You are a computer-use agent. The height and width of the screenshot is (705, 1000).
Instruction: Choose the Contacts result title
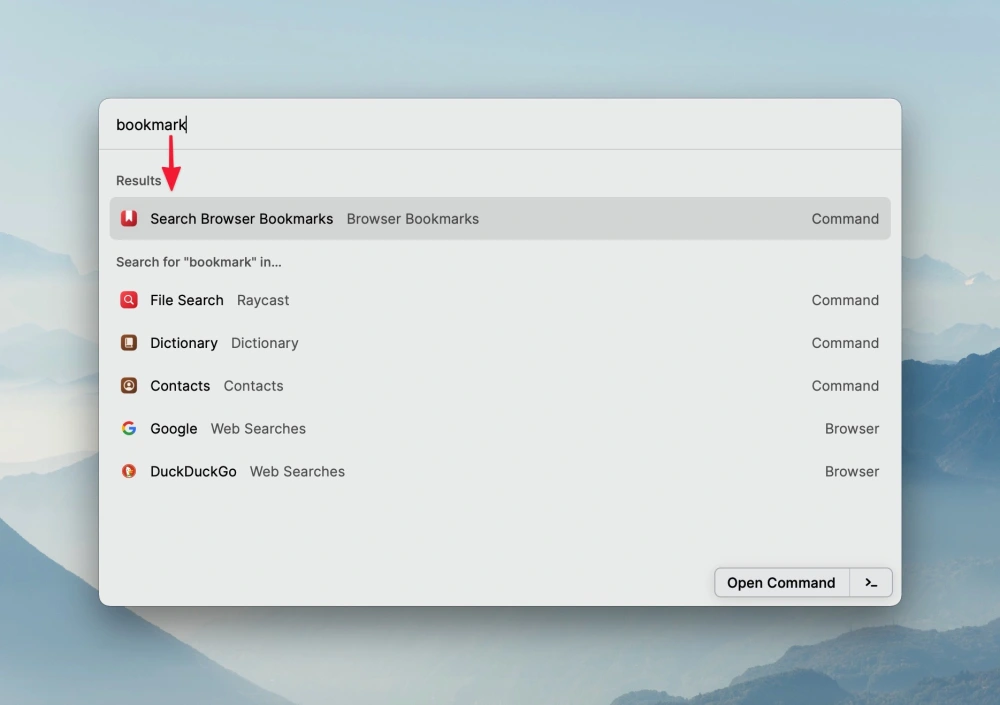coord(180,386)
